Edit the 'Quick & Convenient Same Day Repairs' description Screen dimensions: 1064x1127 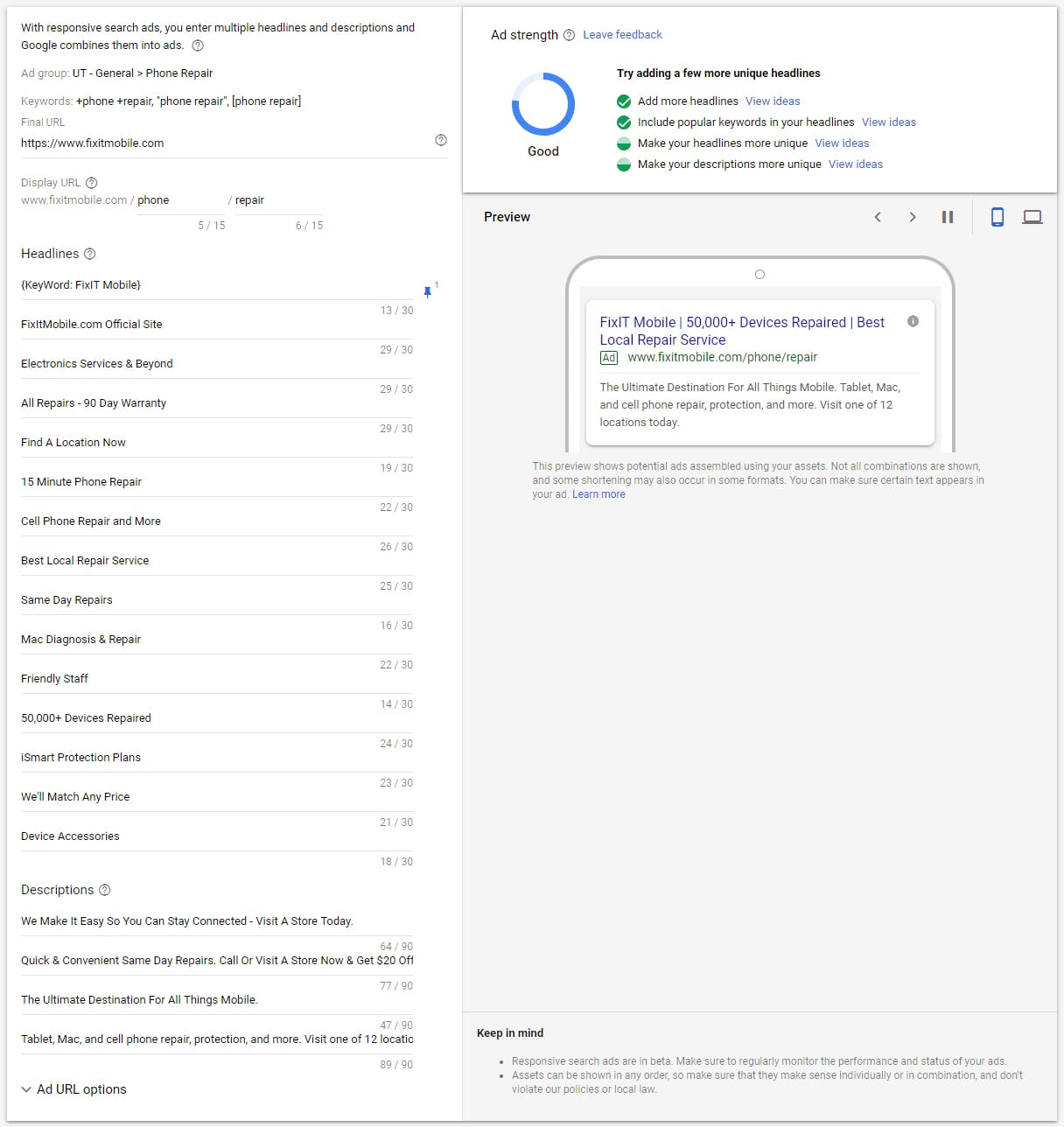click(x=217, y=961)
